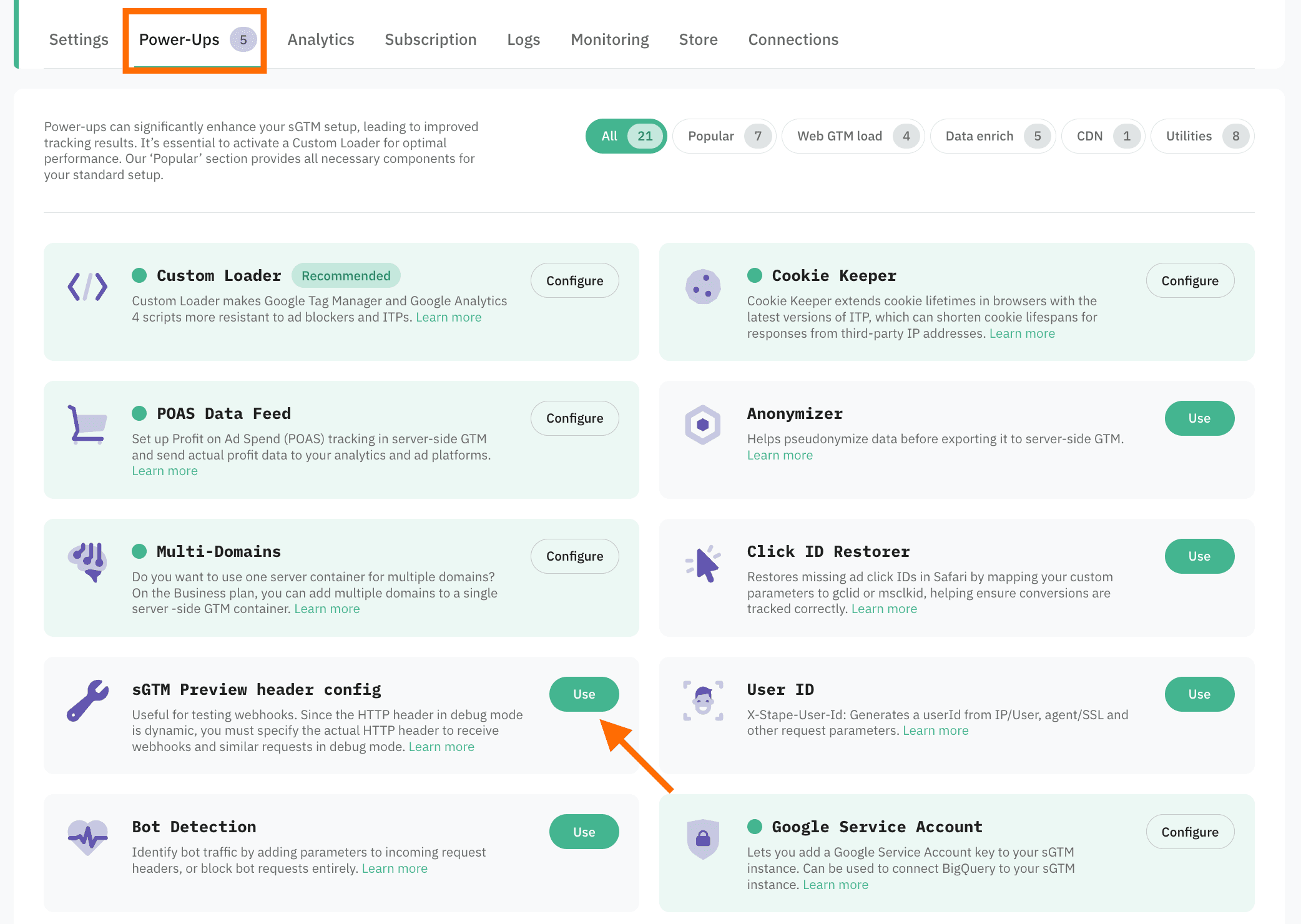Click the User ID face icon
This screenshot has width=1301, height=924.
pos(703,700)
